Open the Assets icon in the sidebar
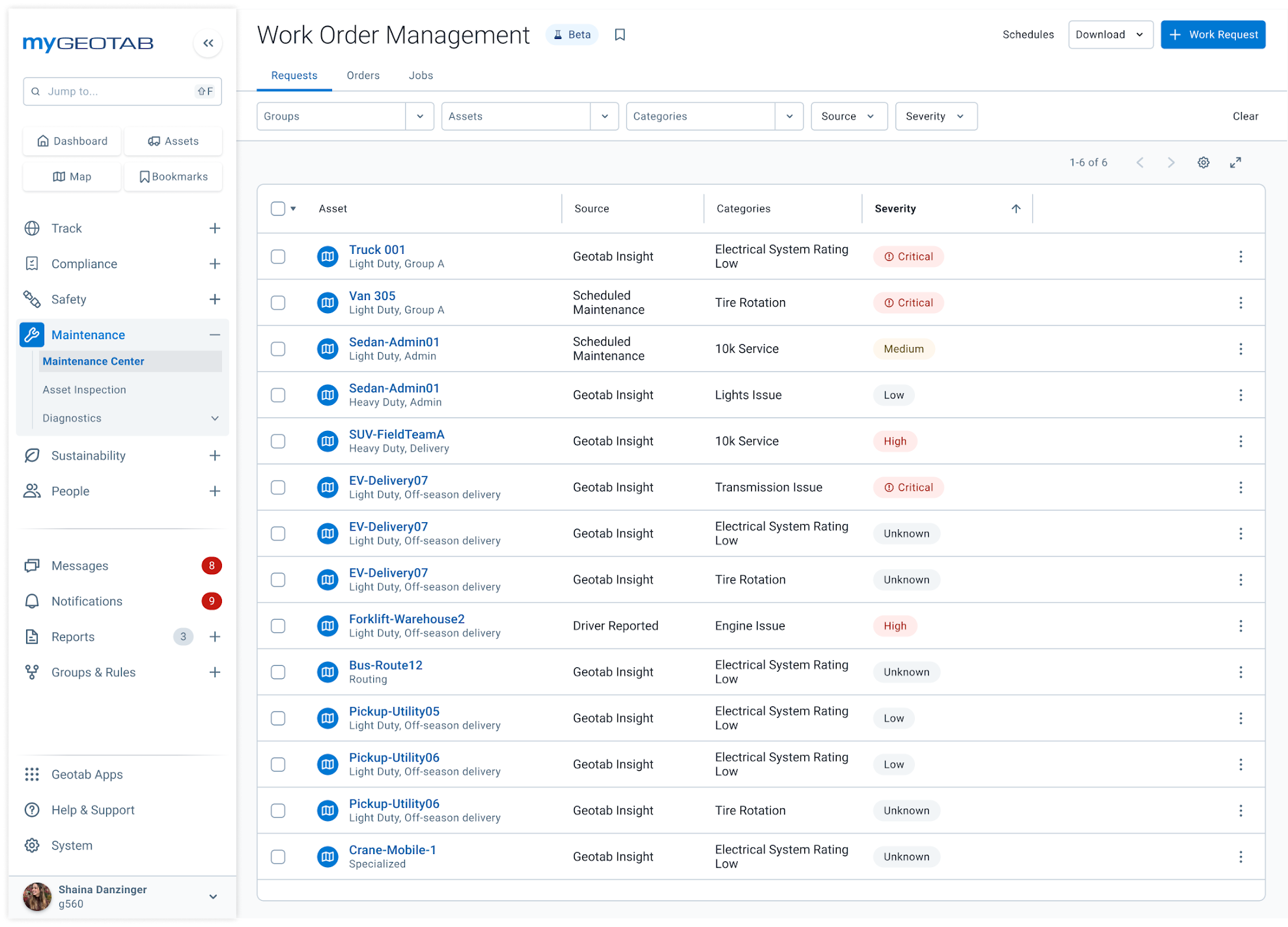The height and width of the screenshot is (927, 1288). pos(154,141)
